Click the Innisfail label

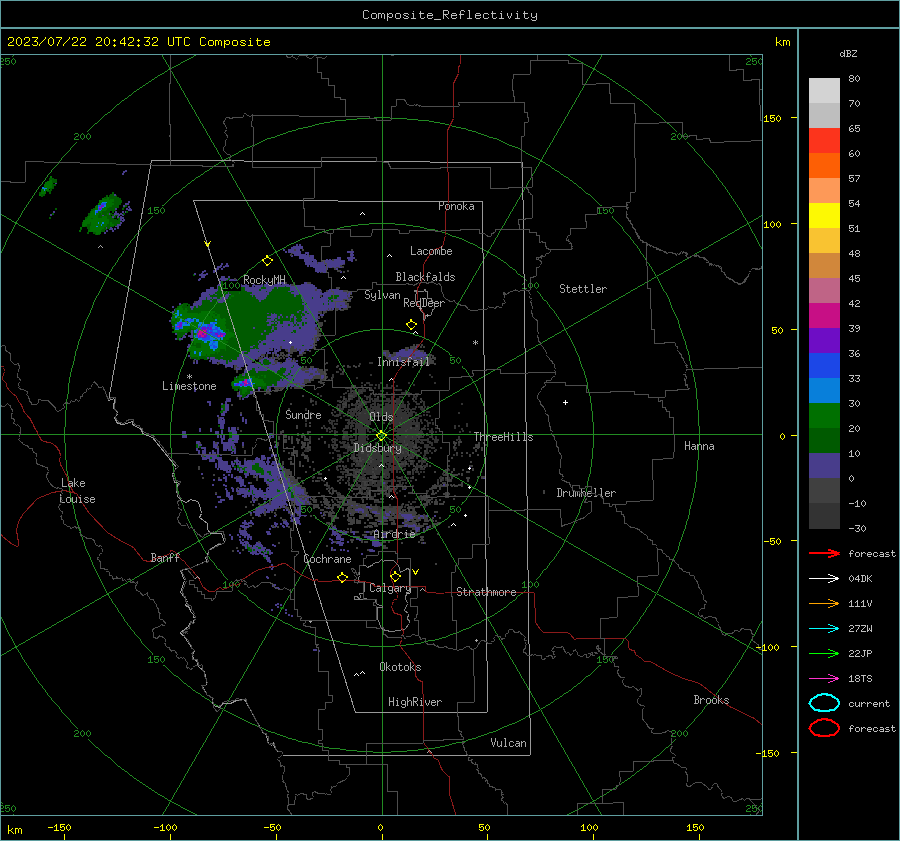403,362
